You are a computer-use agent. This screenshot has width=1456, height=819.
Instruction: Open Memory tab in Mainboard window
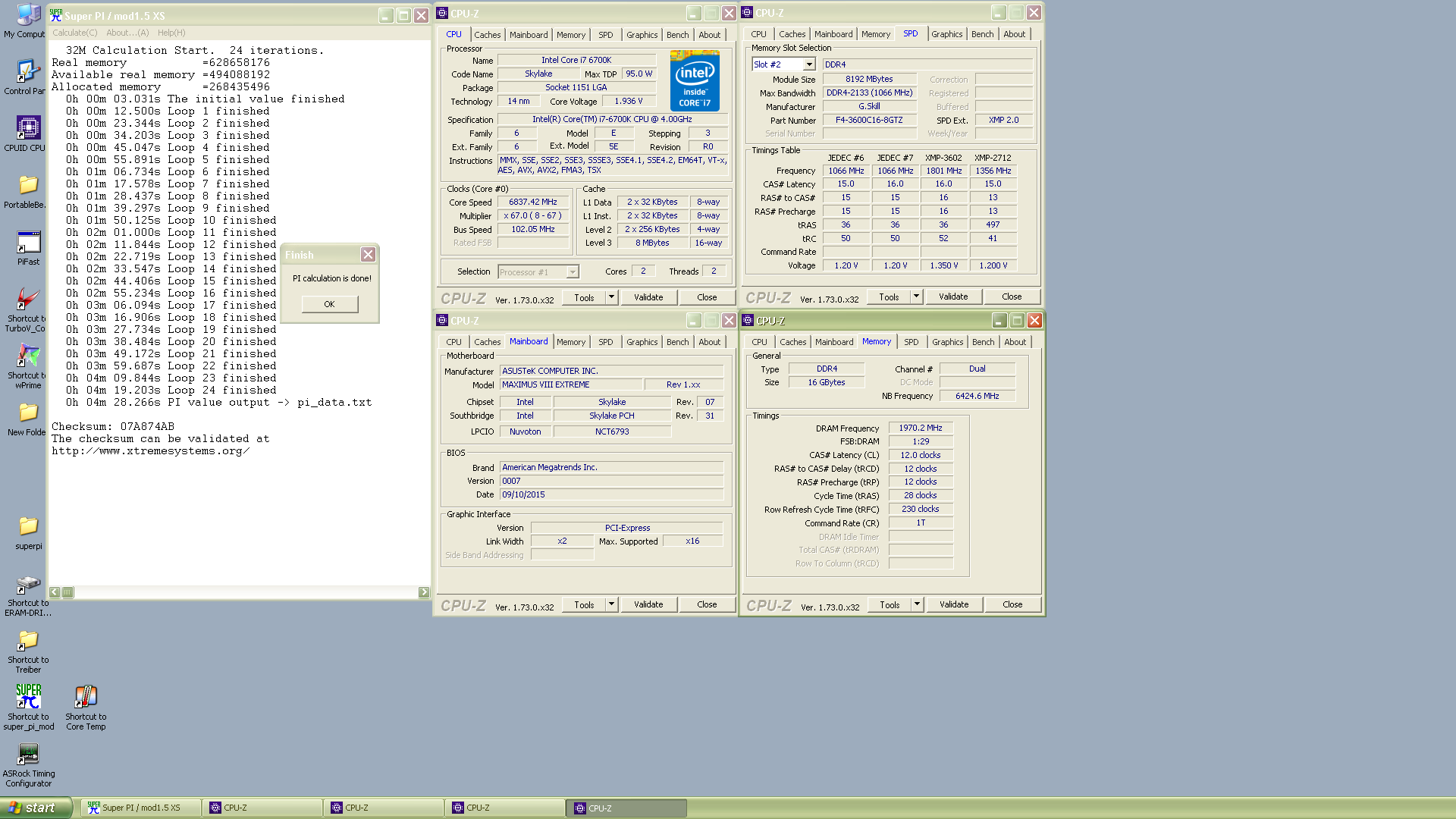[571, 342]
